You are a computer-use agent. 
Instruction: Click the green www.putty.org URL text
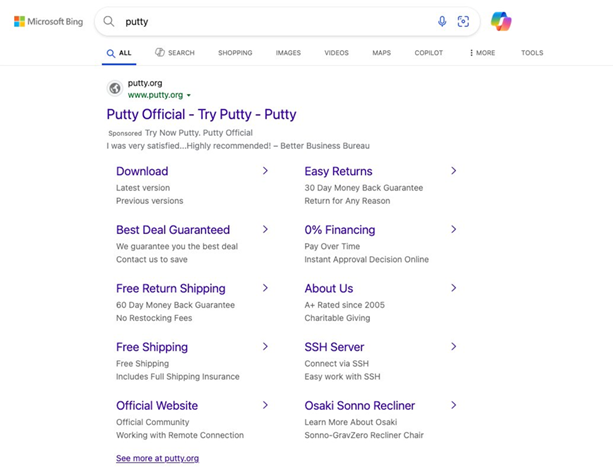(x=155, y=95)
